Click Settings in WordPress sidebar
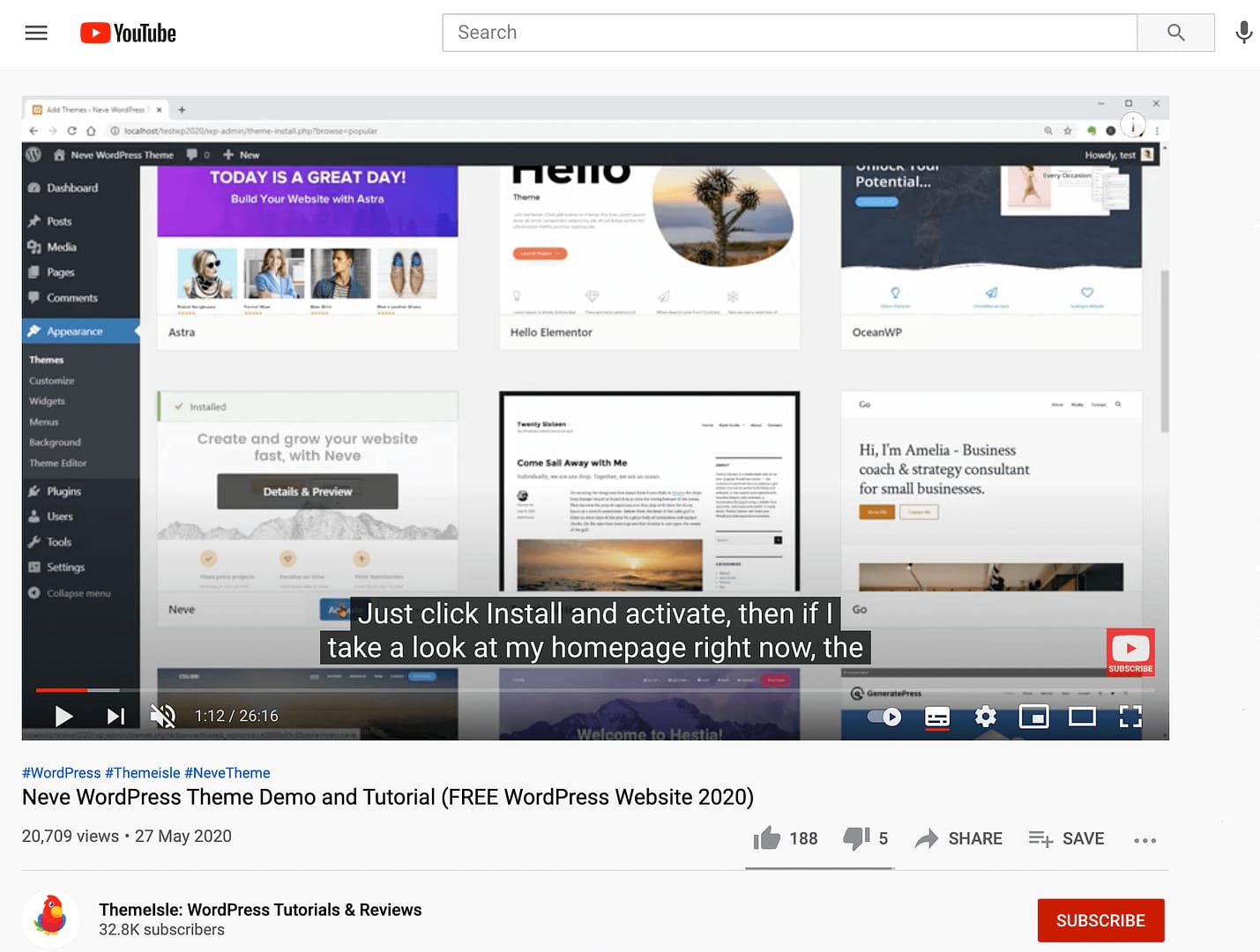Screen dimensions: 1260x952 point(65,568)
